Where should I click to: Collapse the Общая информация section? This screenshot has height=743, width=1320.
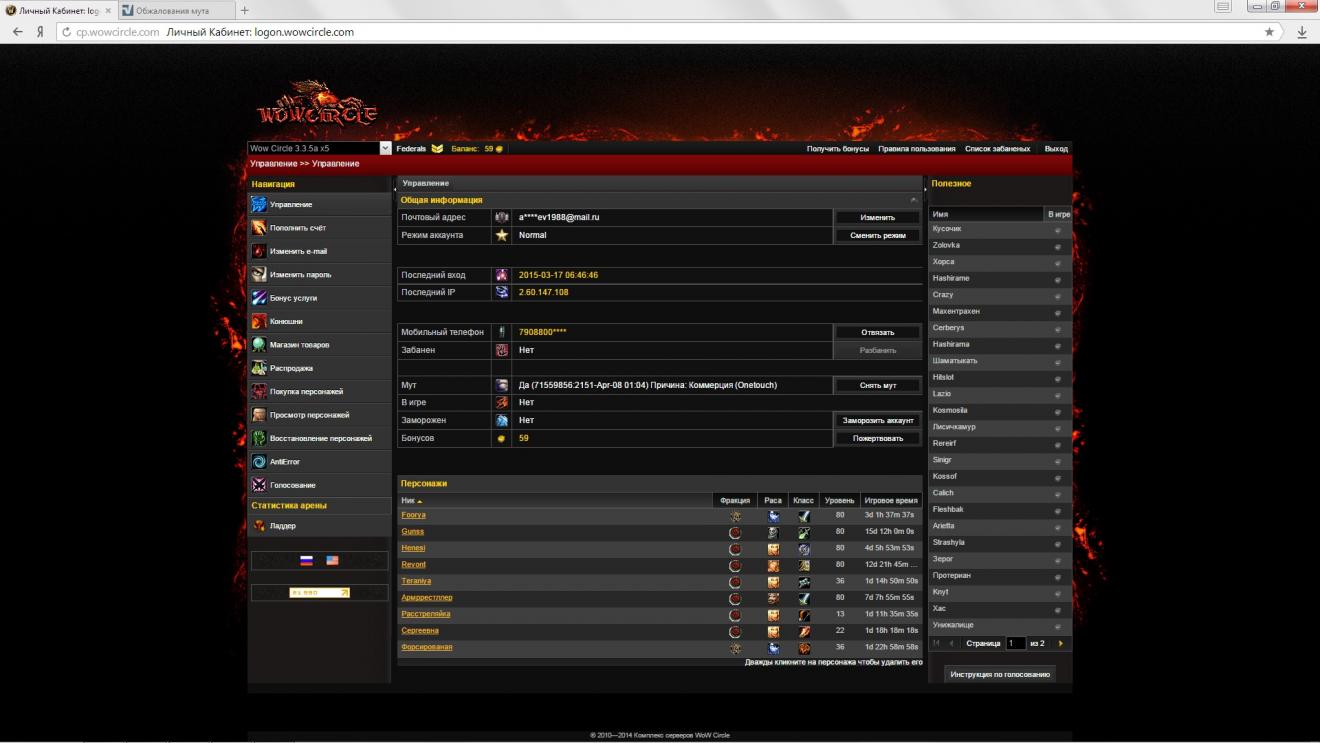[x=913, y=200]
